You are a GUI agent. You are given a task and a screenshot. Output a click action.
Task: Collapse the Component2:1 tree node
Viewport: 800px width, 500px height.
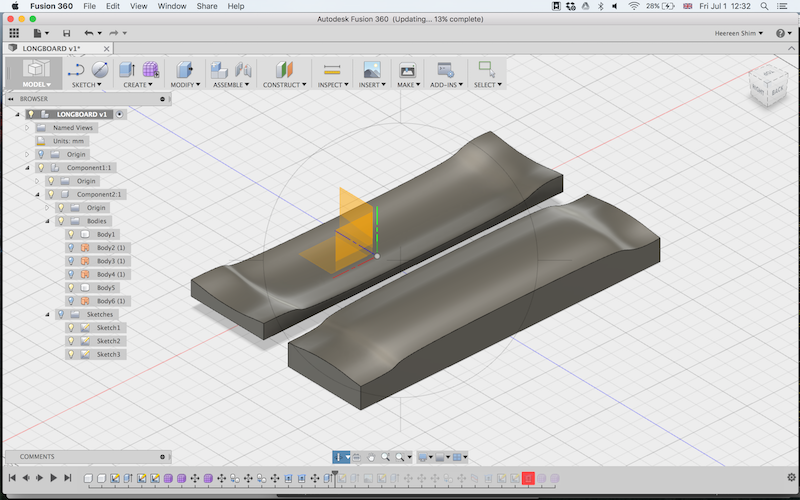coord(37,194)
